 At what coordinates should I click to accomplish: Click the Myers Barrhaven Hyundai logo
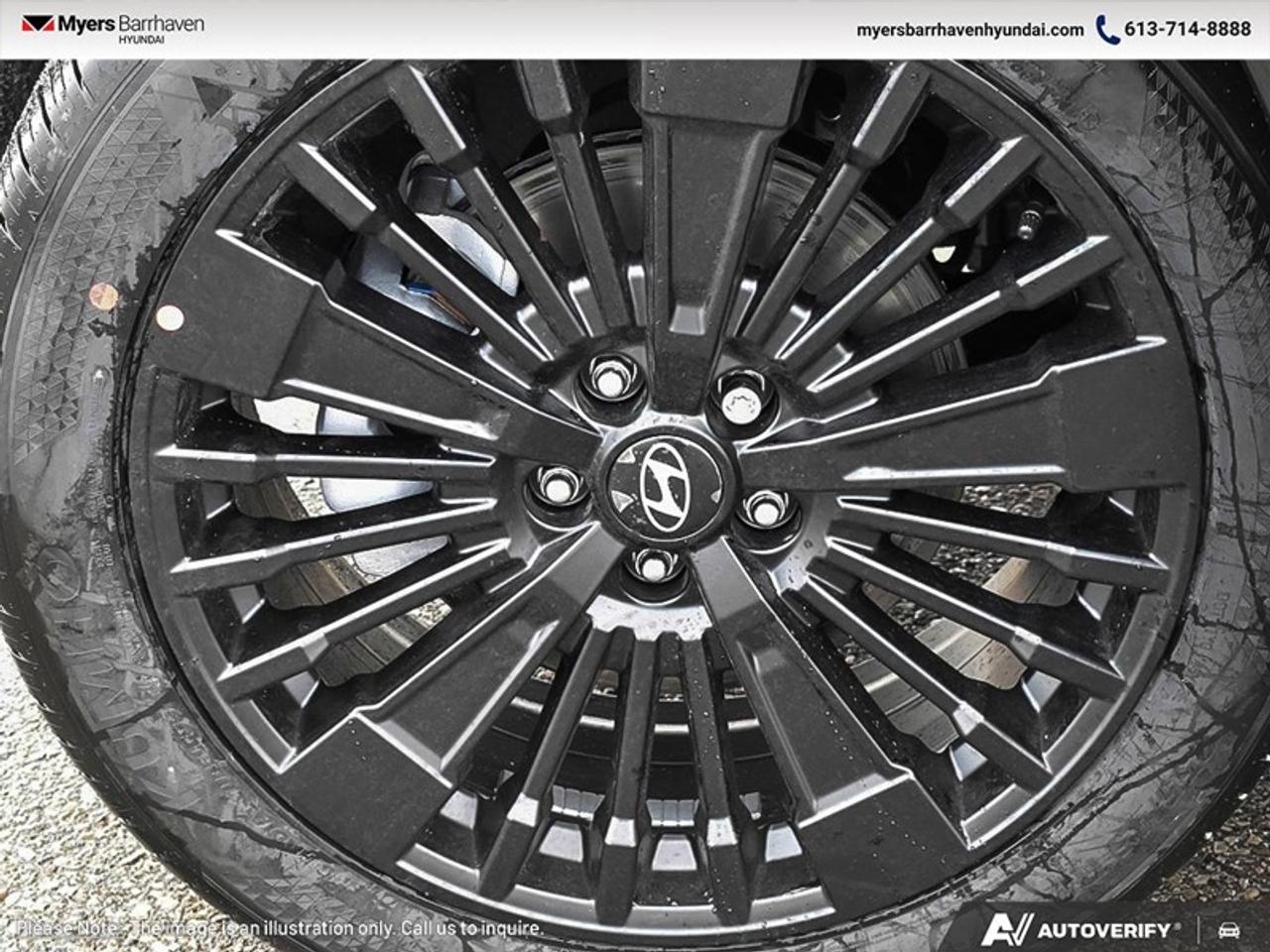[x=112, y=27]
